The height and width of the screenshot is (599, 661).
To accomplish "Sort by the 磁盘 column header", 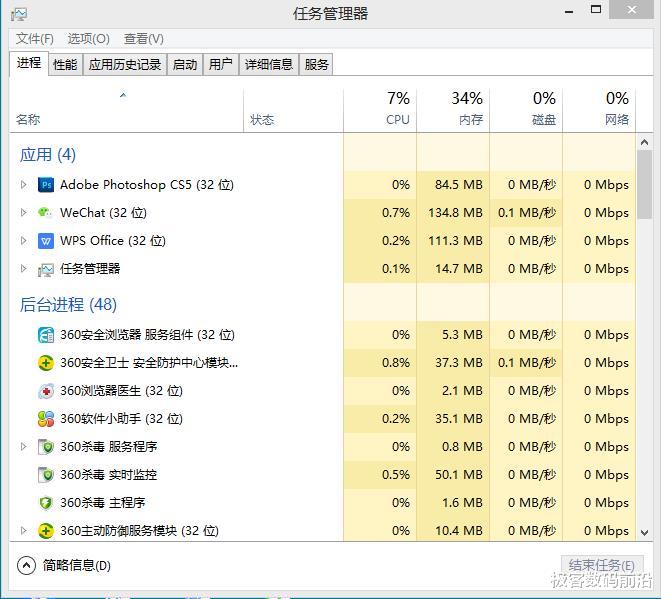I will (526, 110).
